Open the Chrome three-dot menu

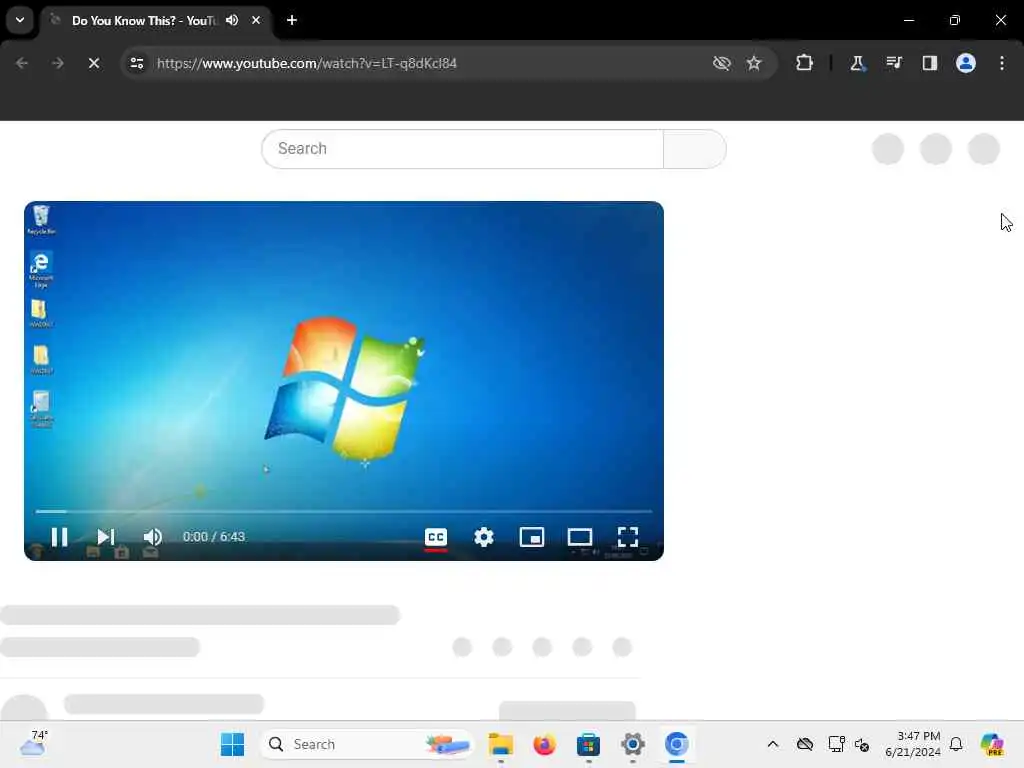click(1002, 63)
